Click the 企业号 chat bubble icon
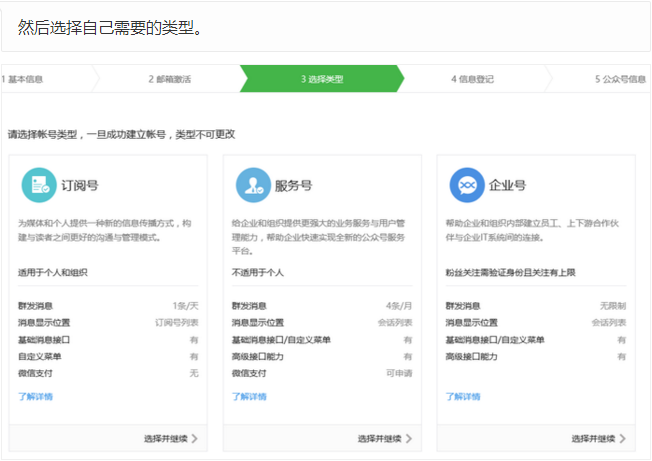This screenshot has height=461, width=652. tap(467, 185)
